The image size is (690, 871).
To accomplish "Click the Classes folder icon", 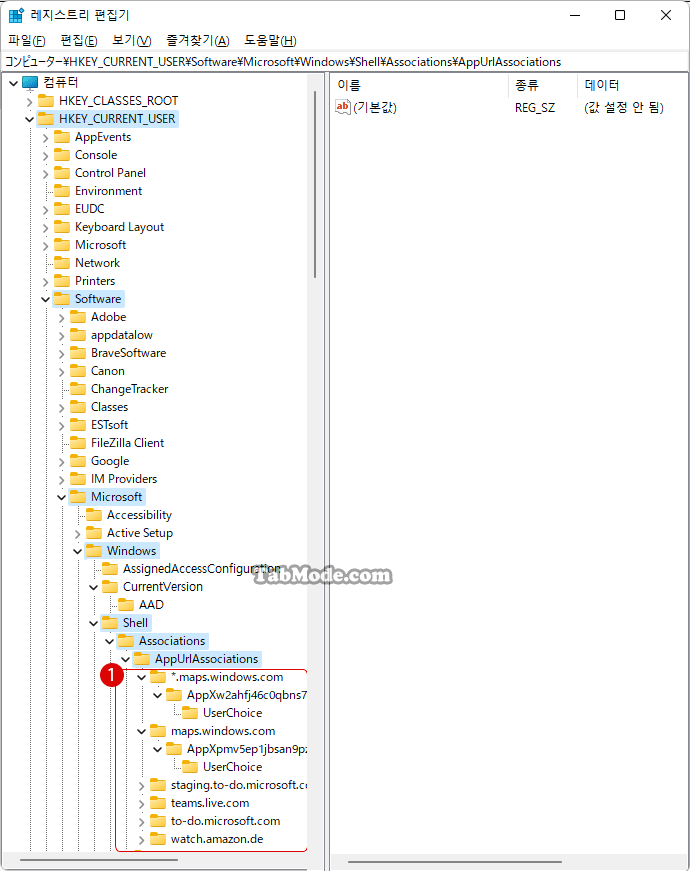I will 78,407.
